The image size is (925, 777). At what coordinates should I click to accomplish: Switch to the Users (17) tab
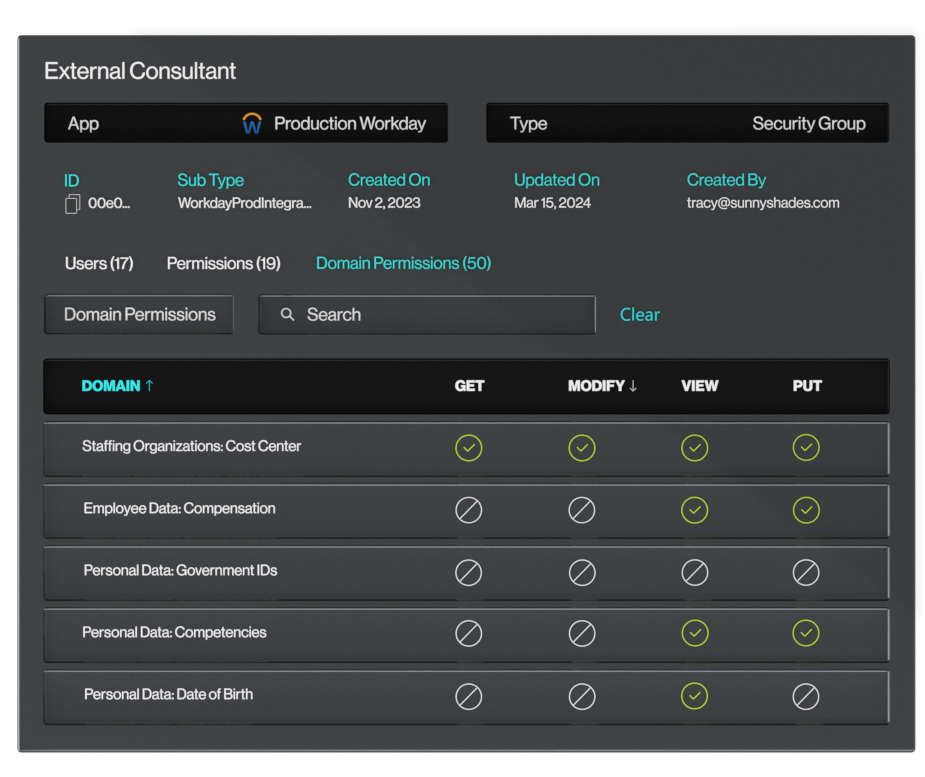coord(99,264)
